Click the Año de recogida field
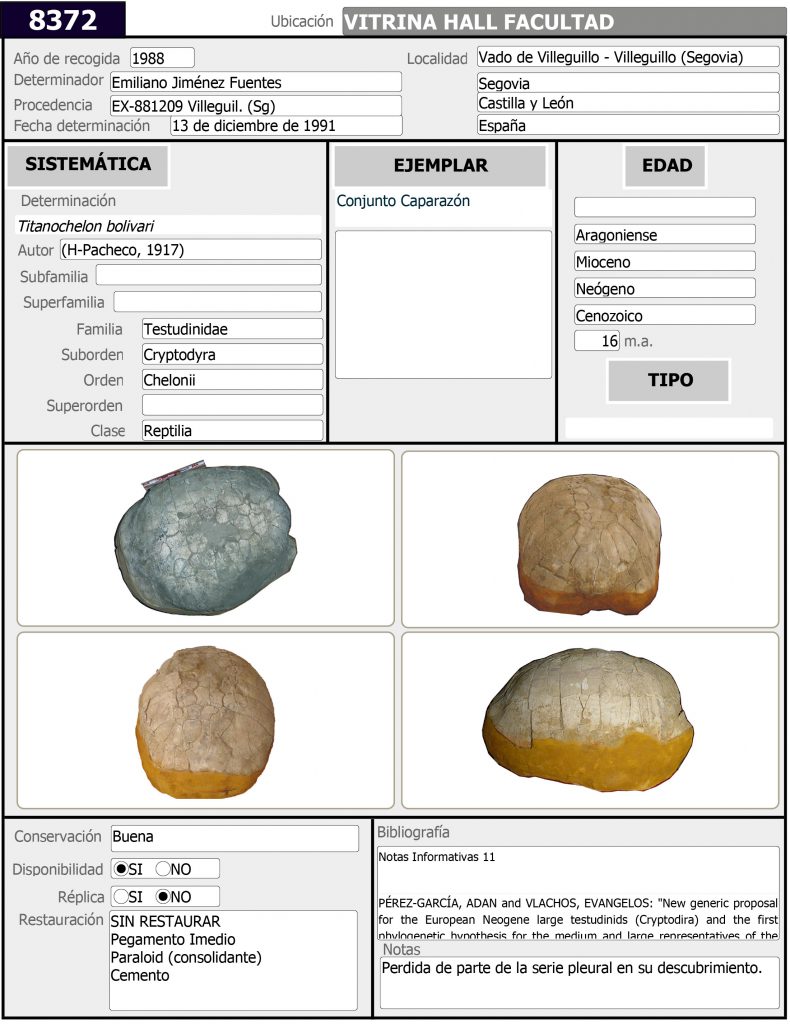The width and height of the screenshot is (790, 1024). click(x=162, y=58)
